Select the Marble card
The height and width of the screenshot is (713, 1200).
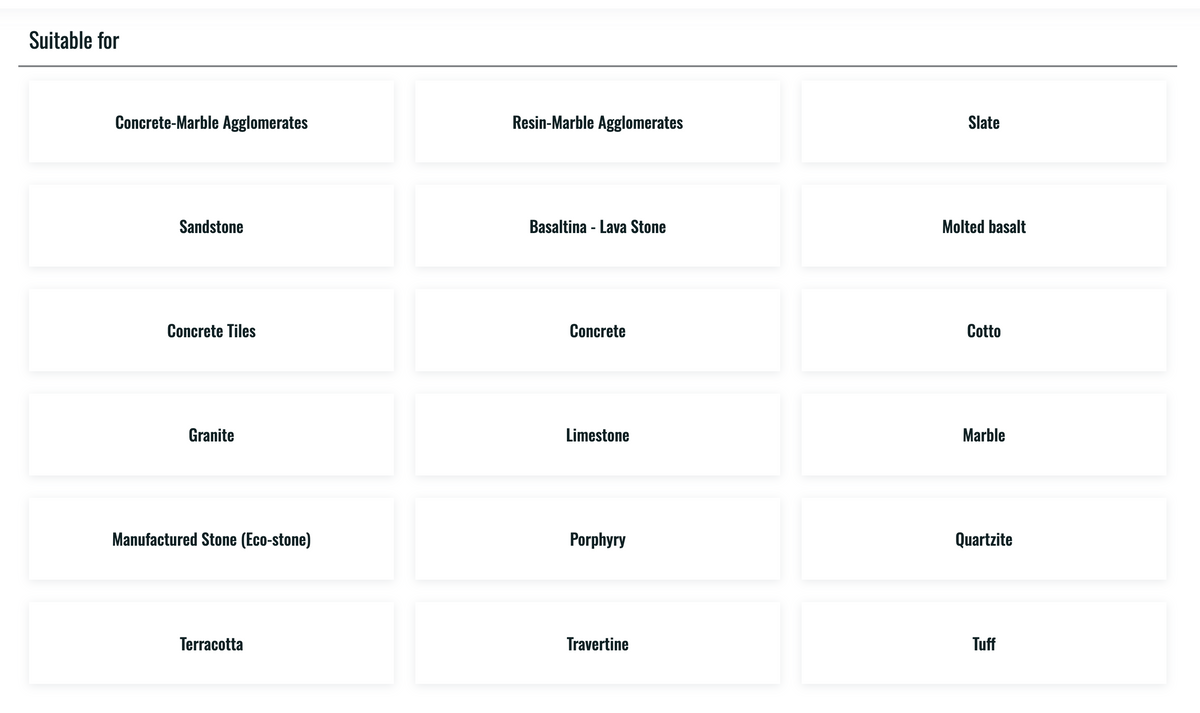pyautogui.click(x=984, y=435)
